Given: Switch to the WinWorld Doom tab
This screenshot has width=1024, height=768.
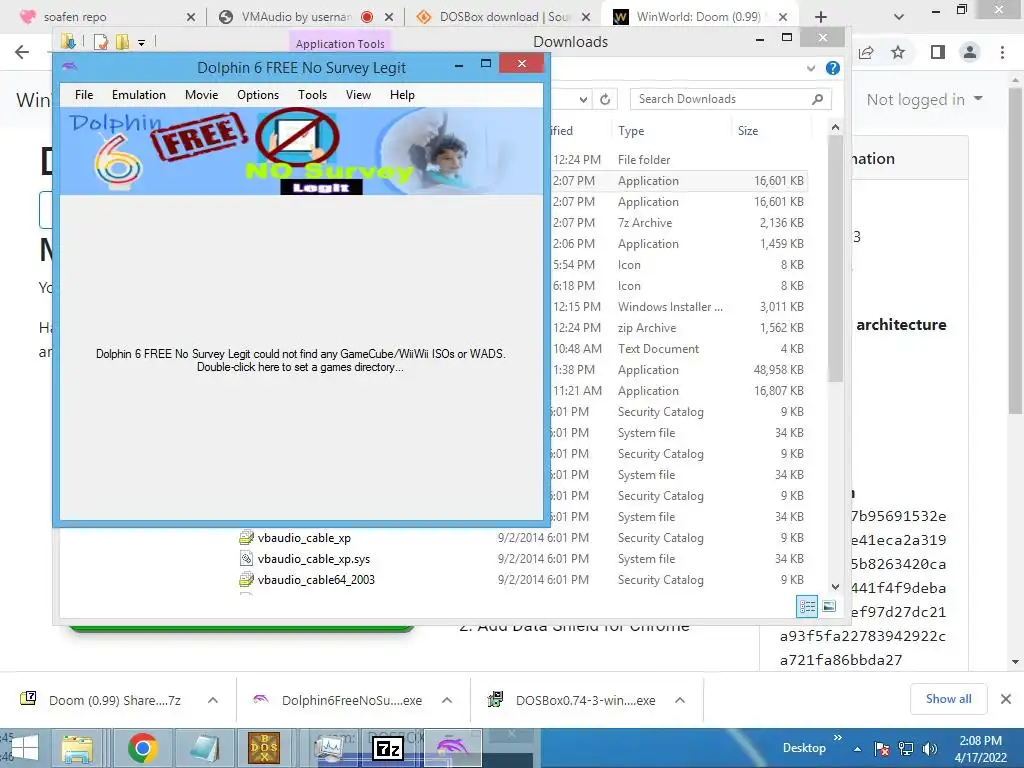Looking at the screenshot, I should pos(698,17).
